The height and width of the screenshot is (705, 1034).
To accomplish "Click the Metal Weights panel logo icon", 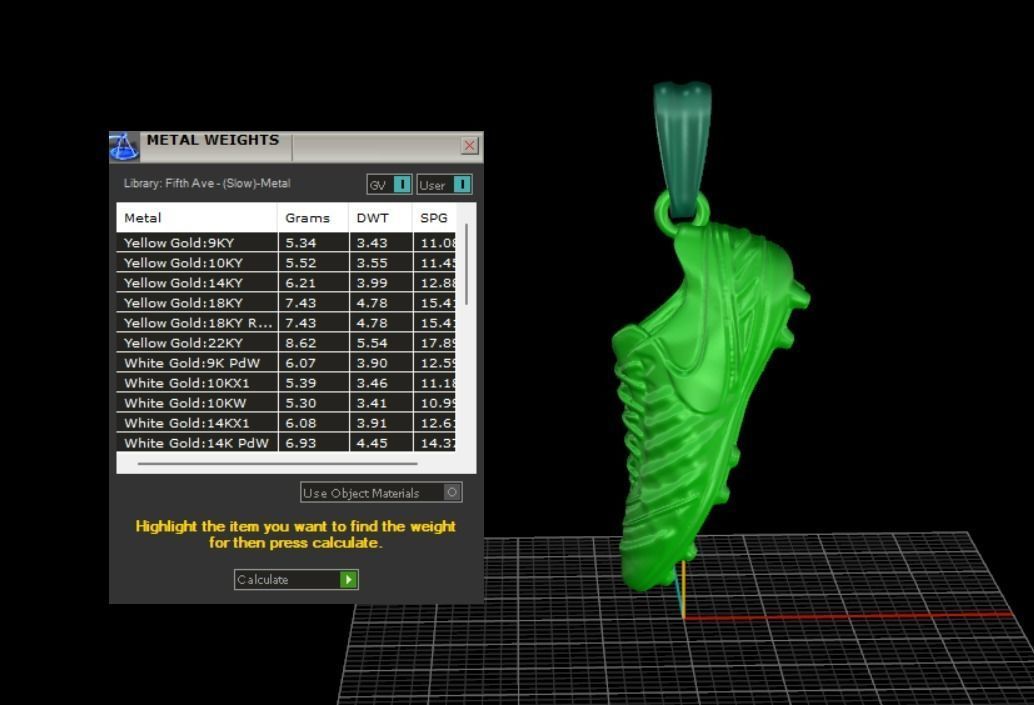I will (x=124, y=146).
